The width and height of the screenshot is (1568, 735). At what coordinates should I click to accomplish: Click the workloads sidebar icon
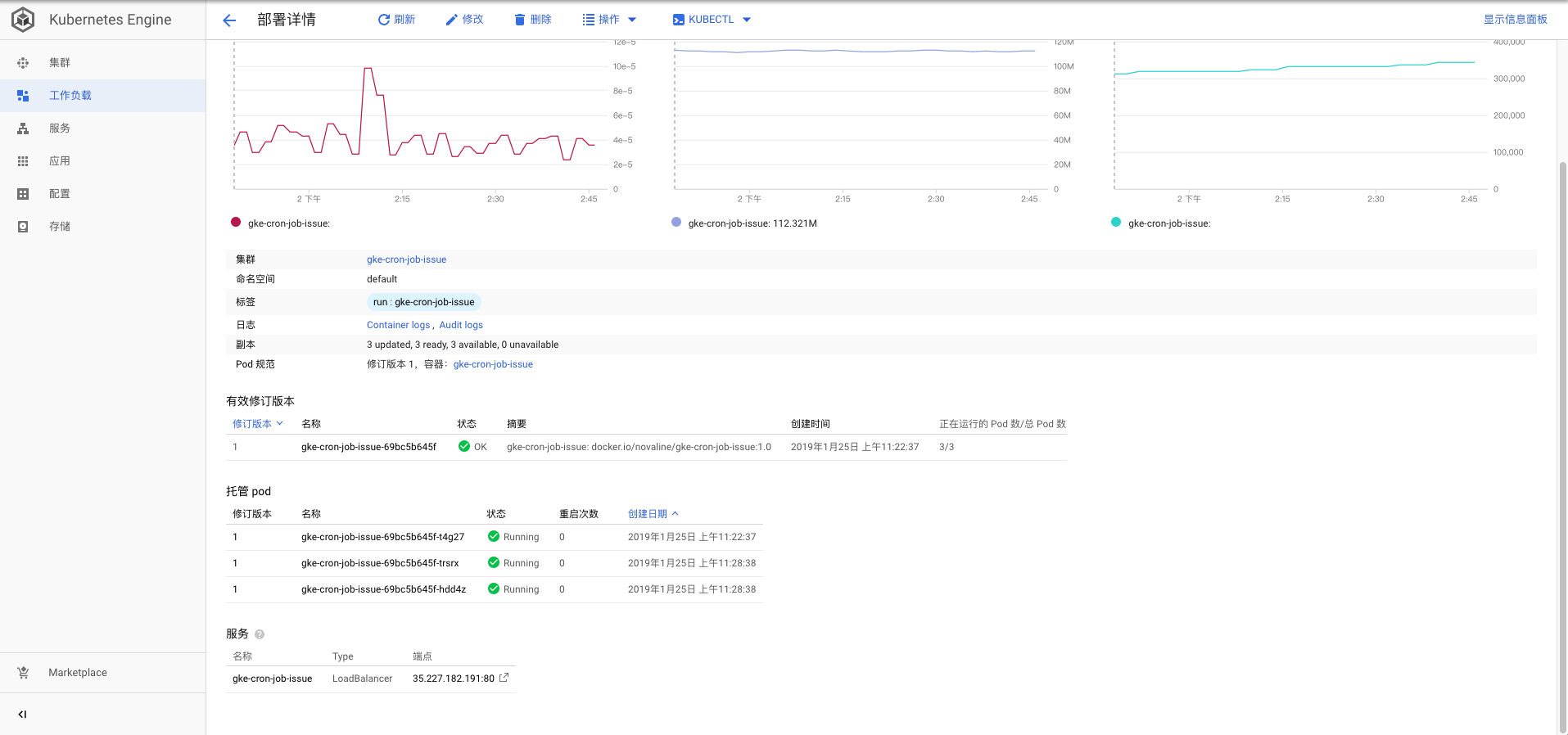tap(23, 96)
